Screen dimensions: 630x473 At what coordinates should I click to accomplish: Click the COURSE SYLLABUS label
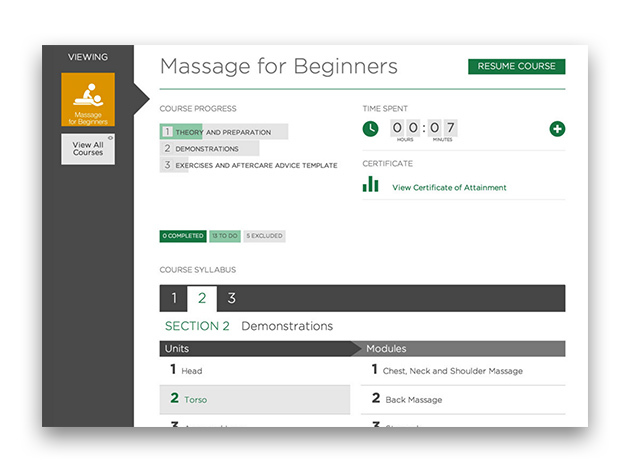click(x=198, y=270)
